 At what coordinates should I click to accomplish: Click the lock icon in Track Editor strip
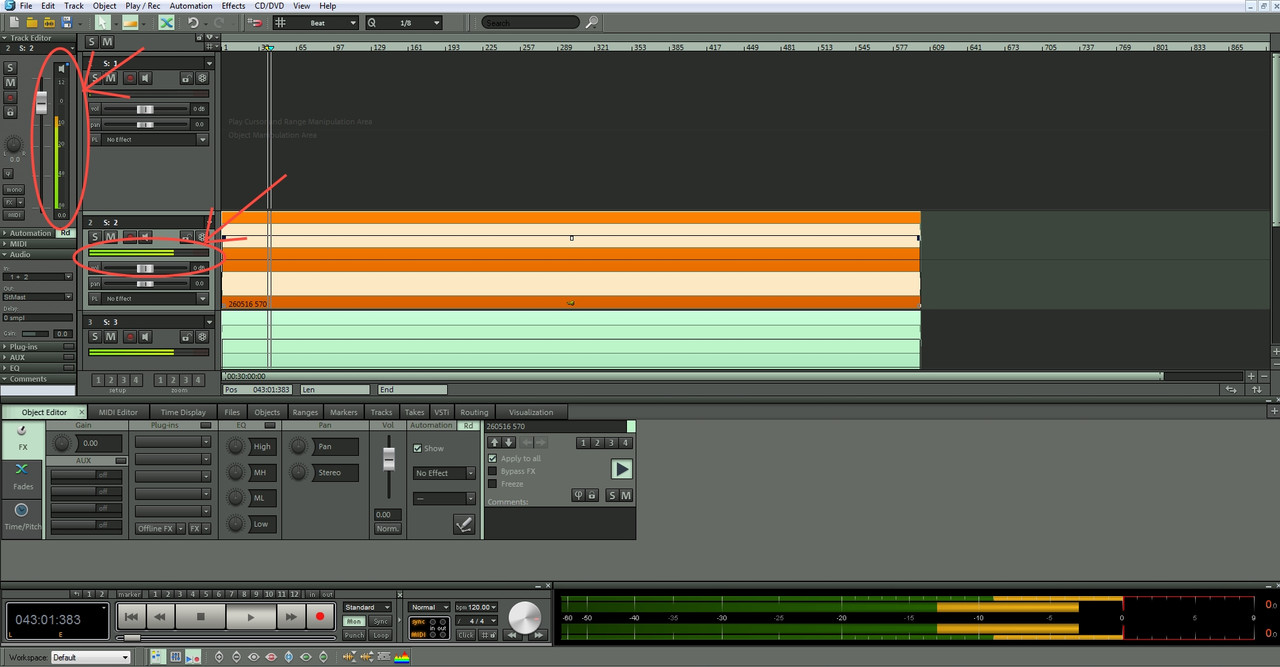point(10,112)
